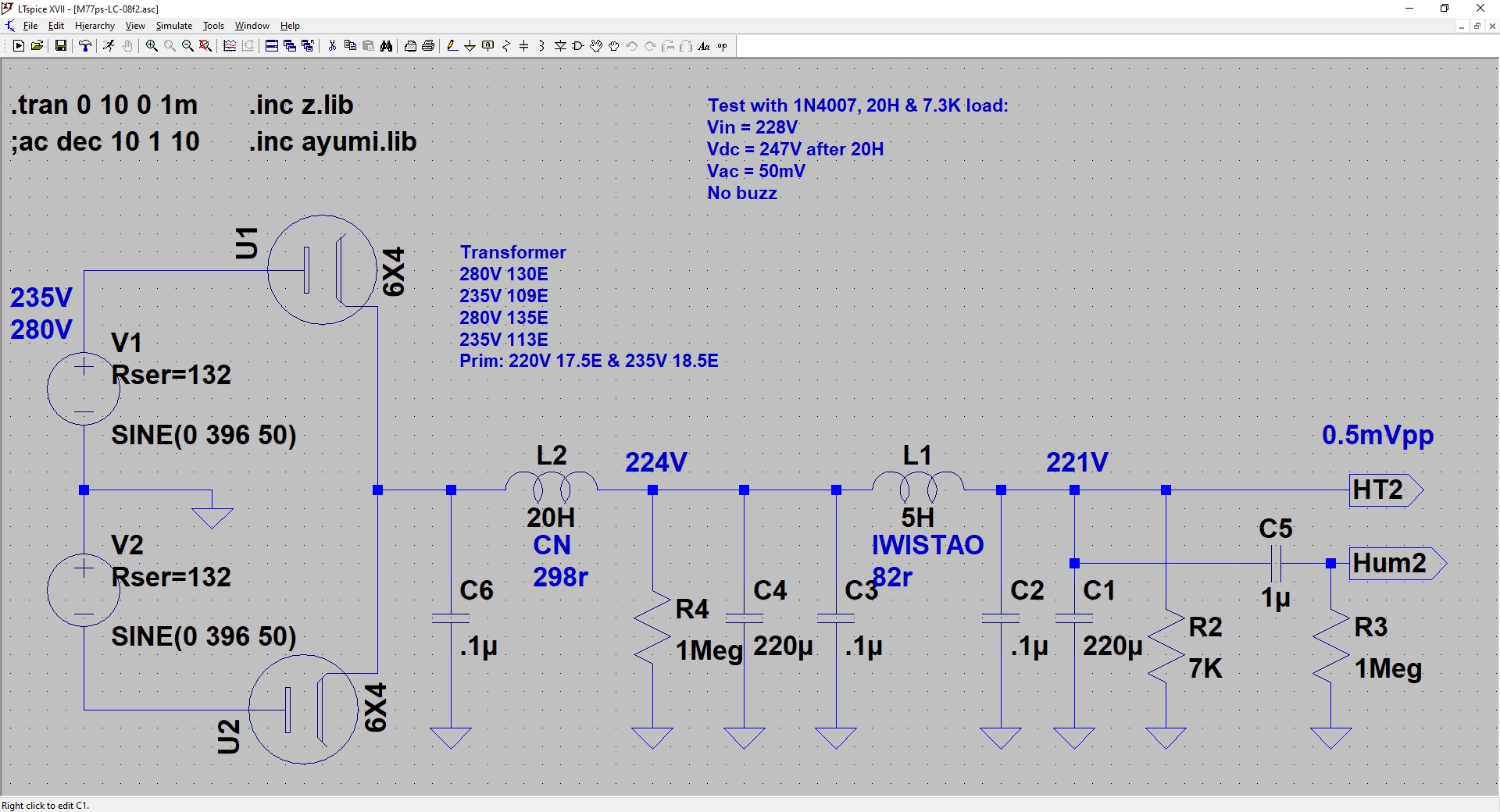Click the C4 220µ value text

pos(783,646)
